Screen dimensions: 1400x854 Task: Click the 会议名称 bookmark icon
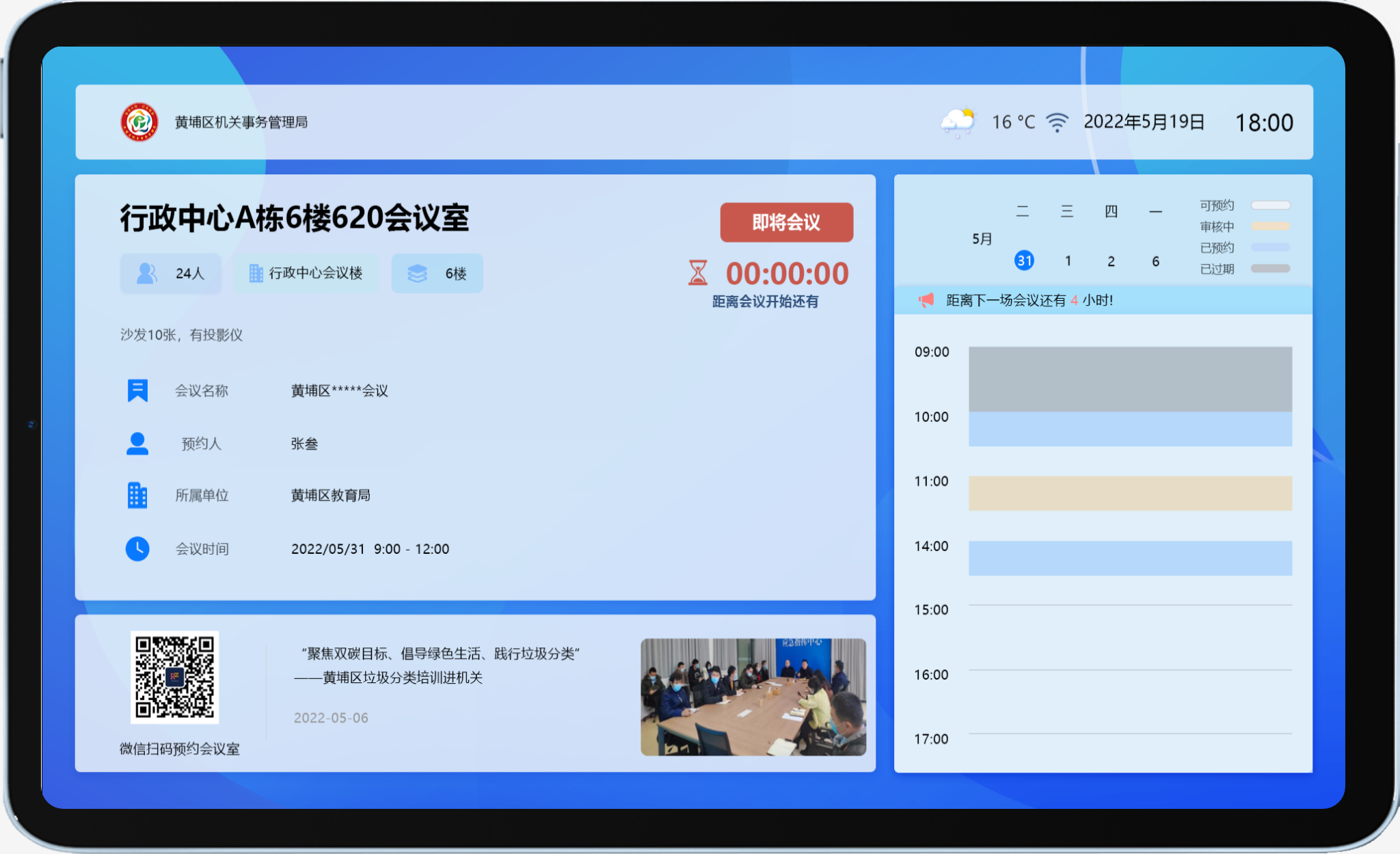[x=137, y=390]
